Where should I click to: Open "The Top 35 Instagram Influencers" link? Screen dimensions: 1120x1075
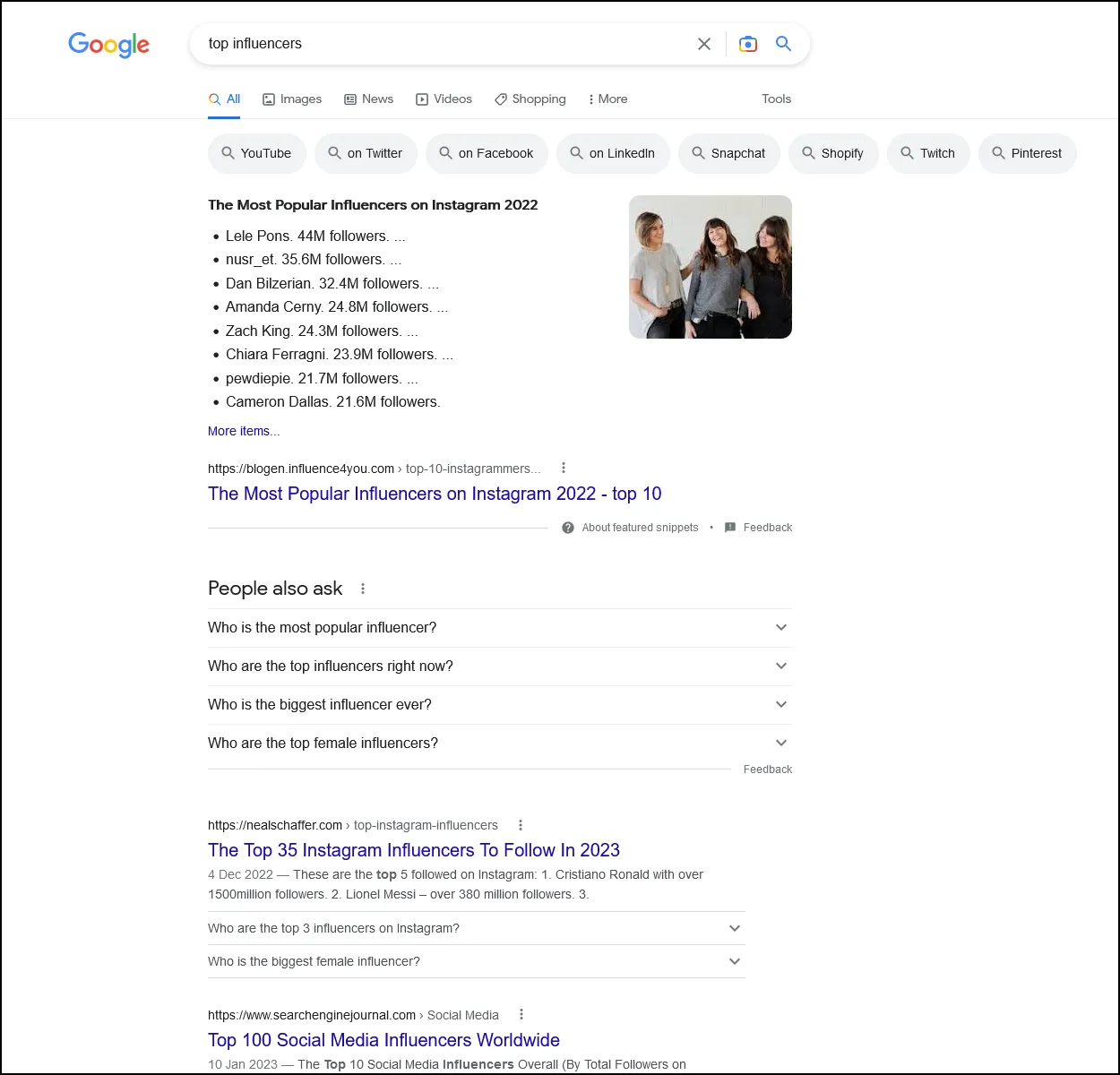[x=414, y=850]
